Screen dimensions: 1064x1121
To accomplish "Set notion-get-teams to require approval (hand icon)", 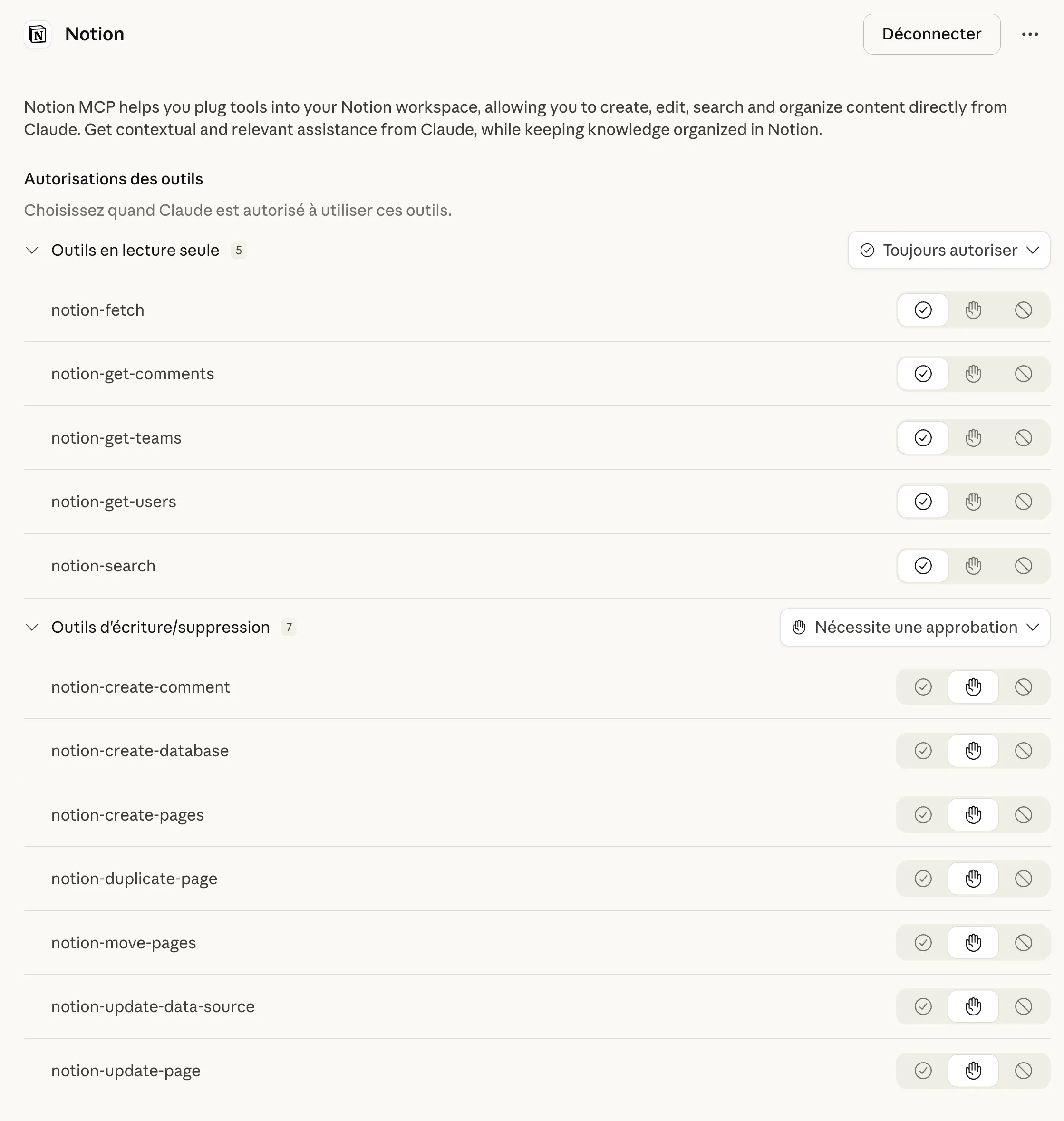I will pos(973,437).
